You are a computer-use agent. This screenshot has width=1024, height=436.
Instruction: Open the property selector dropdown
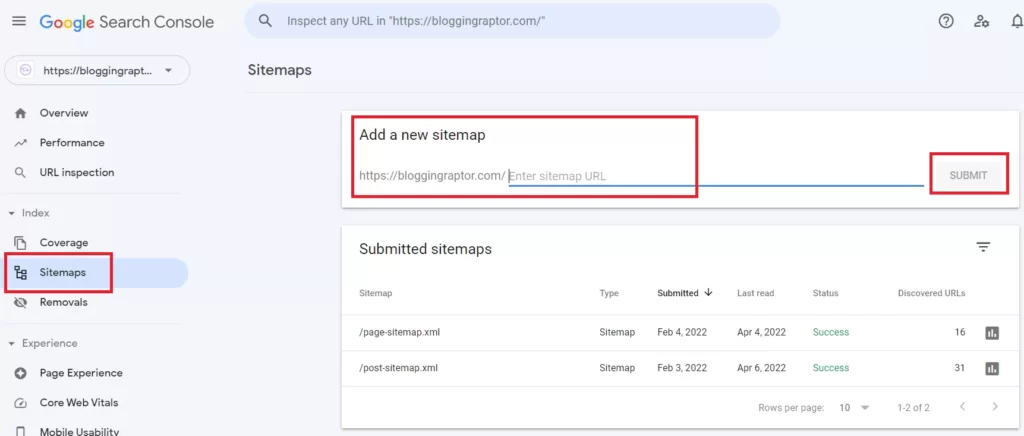[97, 70]
